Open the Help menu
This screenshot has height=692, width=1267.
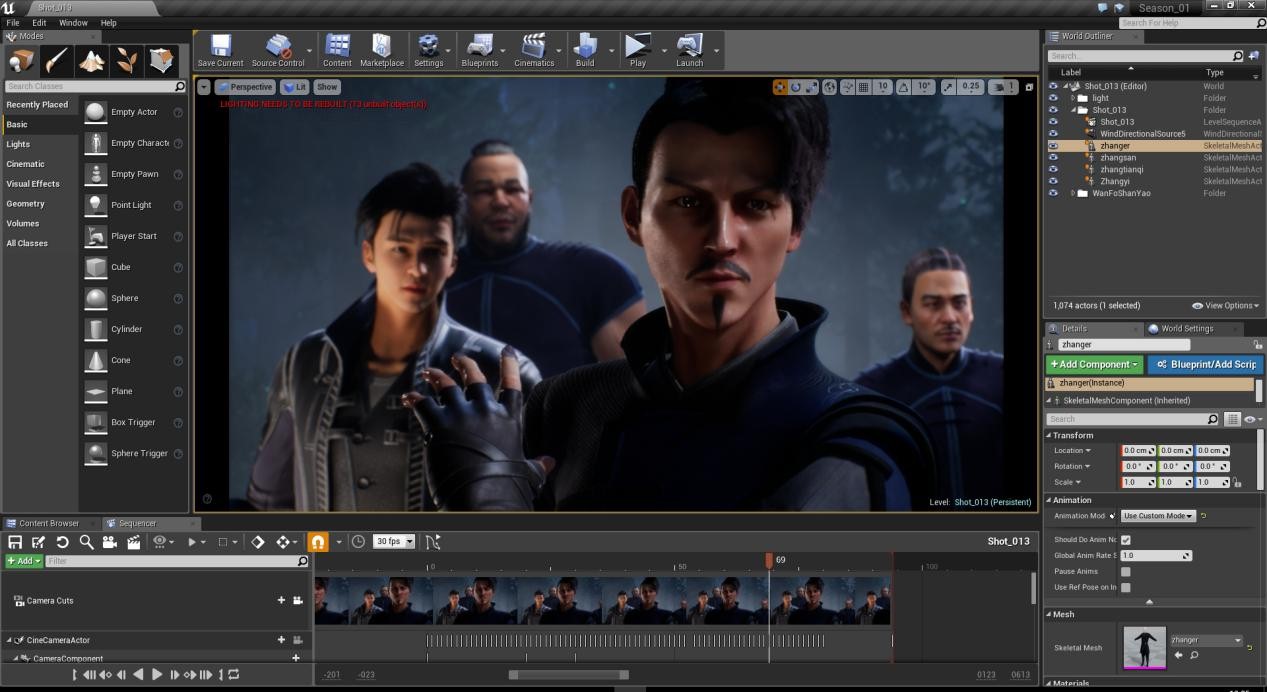[x=108, y=22]
